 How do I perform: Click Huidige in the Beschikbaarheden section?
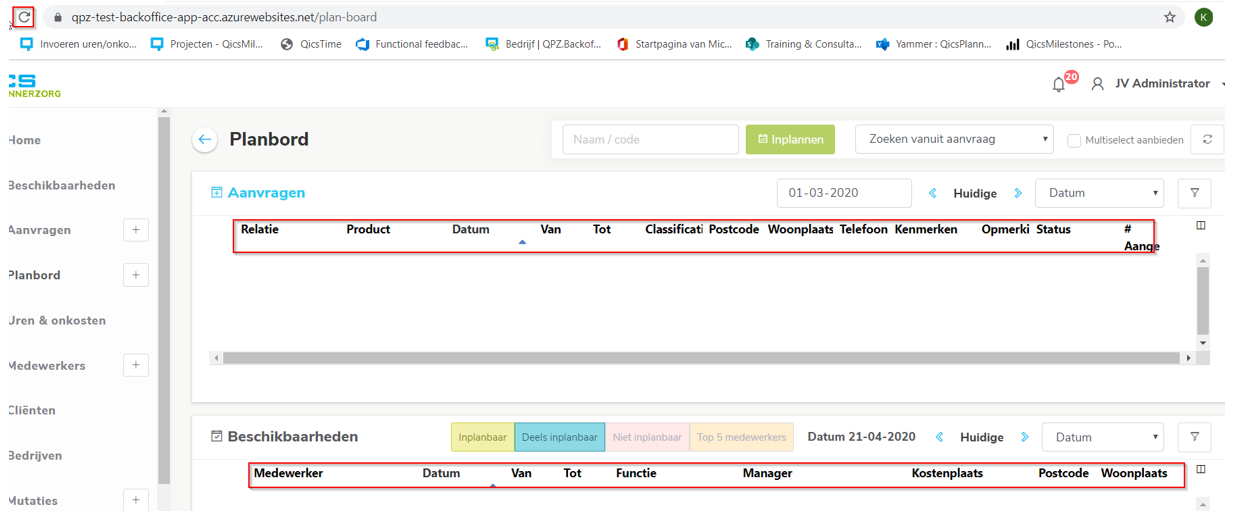pos(982,437)
